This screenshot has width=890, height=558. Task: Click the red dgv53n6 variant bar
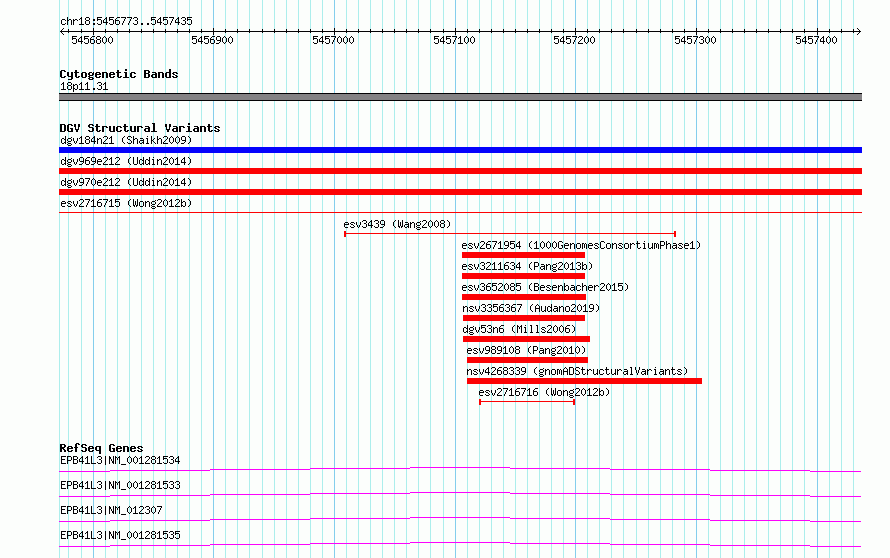coord(526,339)
